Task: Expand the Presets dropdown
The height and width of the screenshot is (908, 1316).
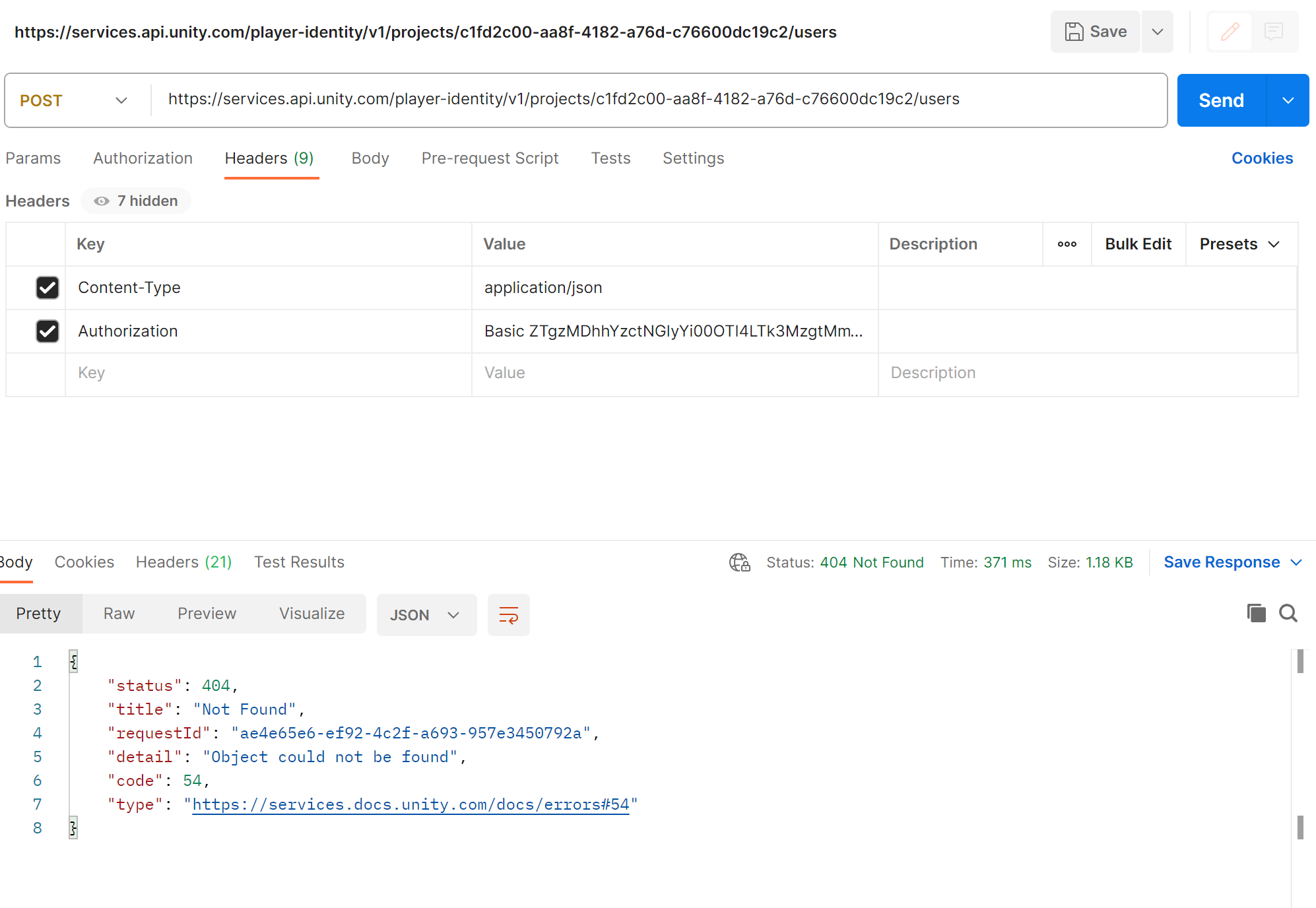Action: click(x=1240, y=244)
